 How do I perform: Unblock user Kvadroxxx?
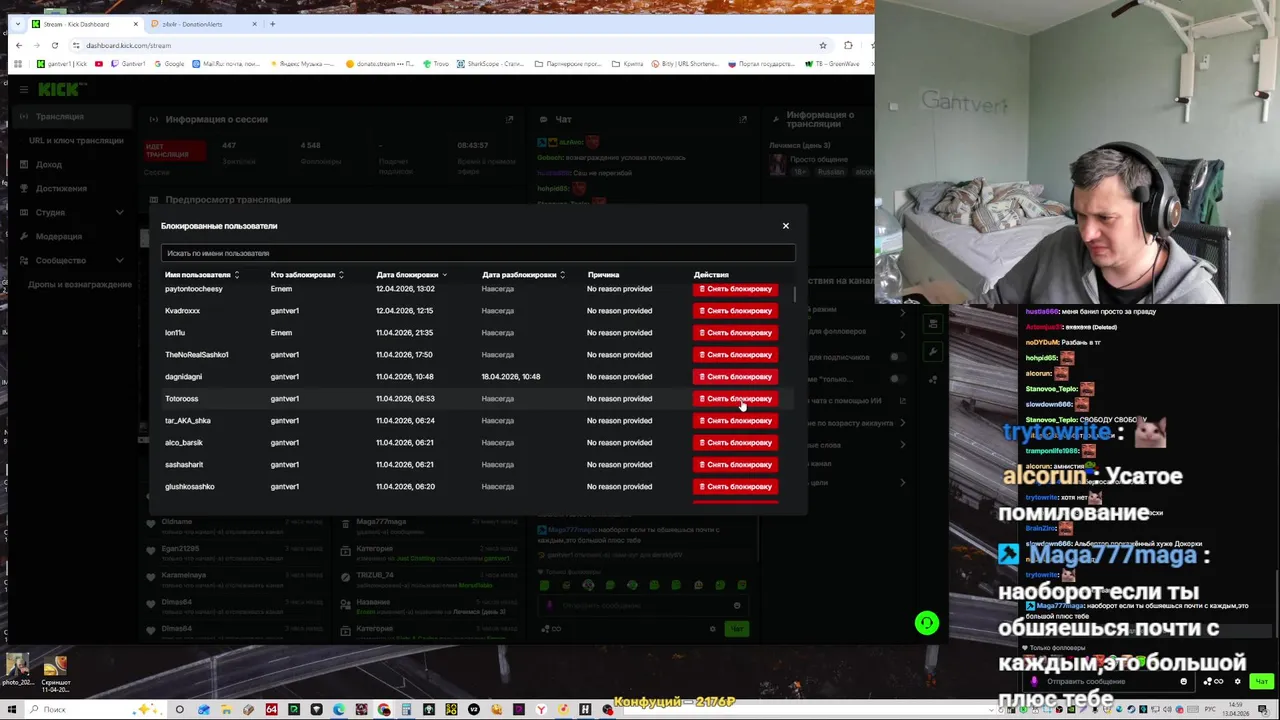click(x=735, y=311)
